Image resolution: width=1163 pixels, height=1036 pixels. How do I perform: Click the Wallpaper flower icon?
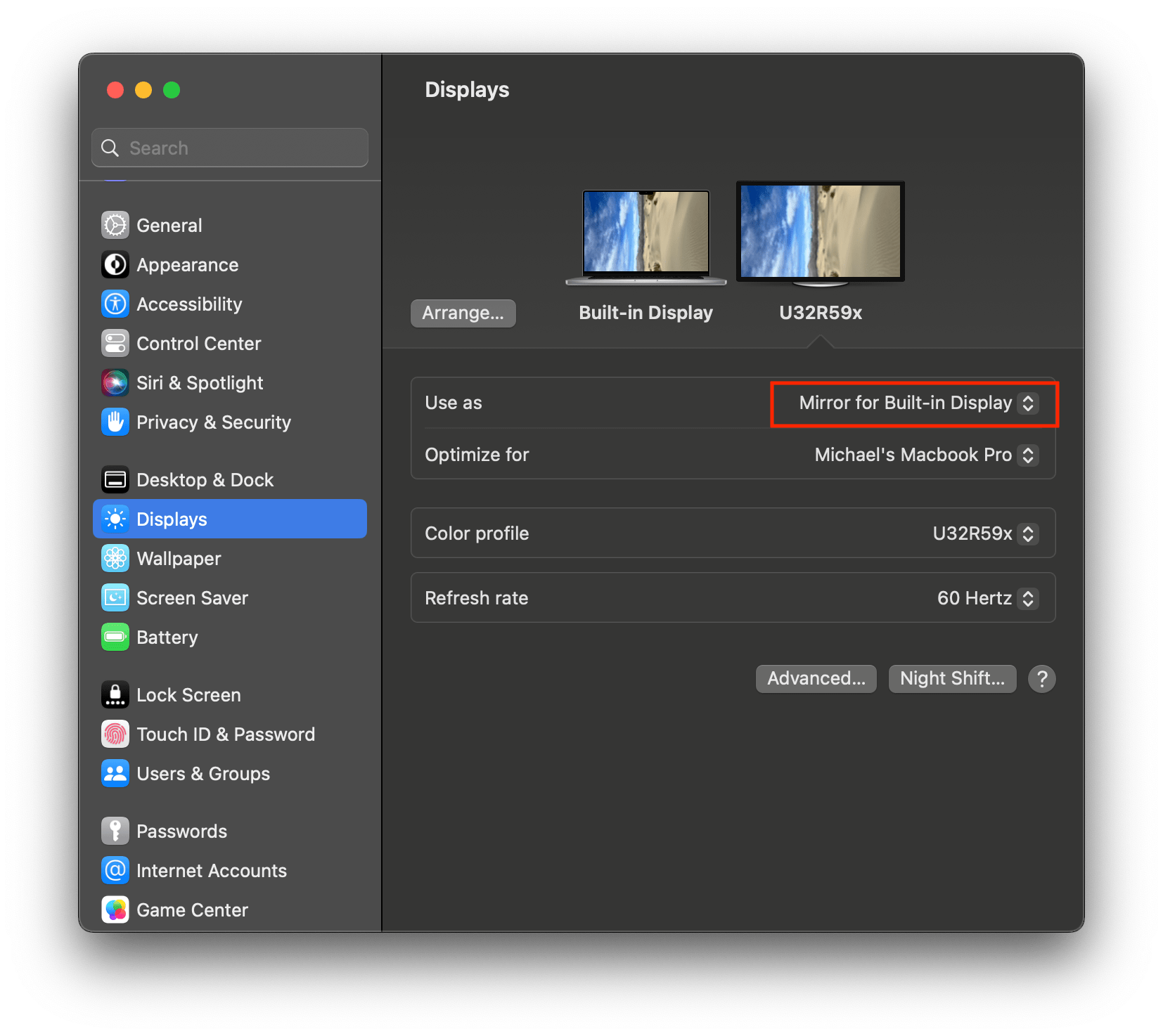(115, 558)
